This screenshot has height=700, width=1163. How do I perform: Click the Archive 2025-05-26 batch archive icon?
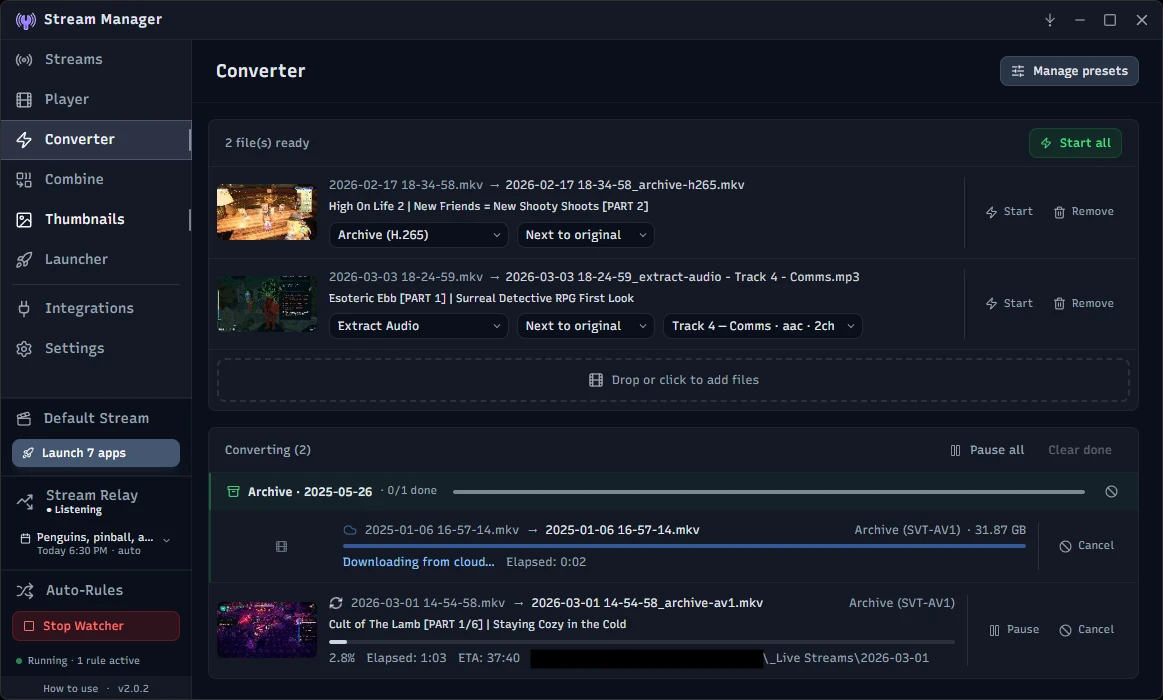tap(233, 492)
